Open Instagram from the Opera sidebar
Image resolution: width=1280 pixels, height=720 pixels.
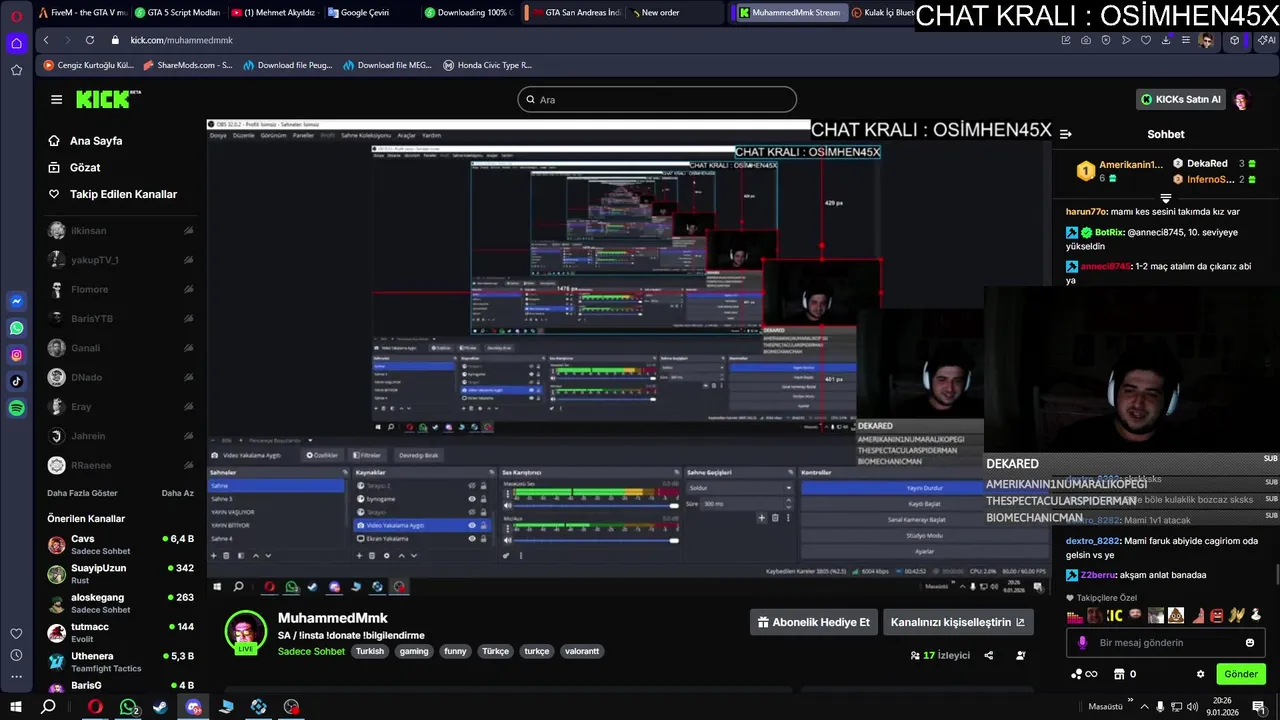point(16,355)
